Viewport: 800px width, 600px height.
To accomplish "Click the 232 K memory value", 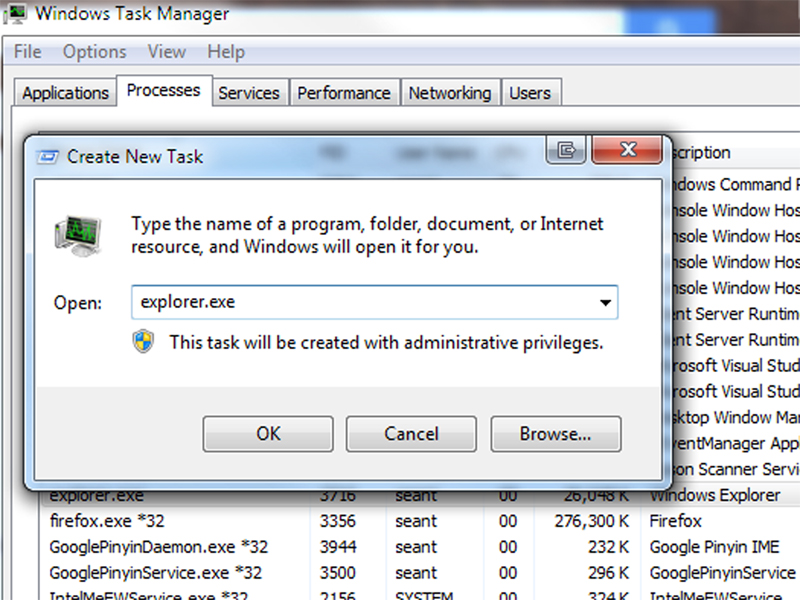I will tap(609, 547).
